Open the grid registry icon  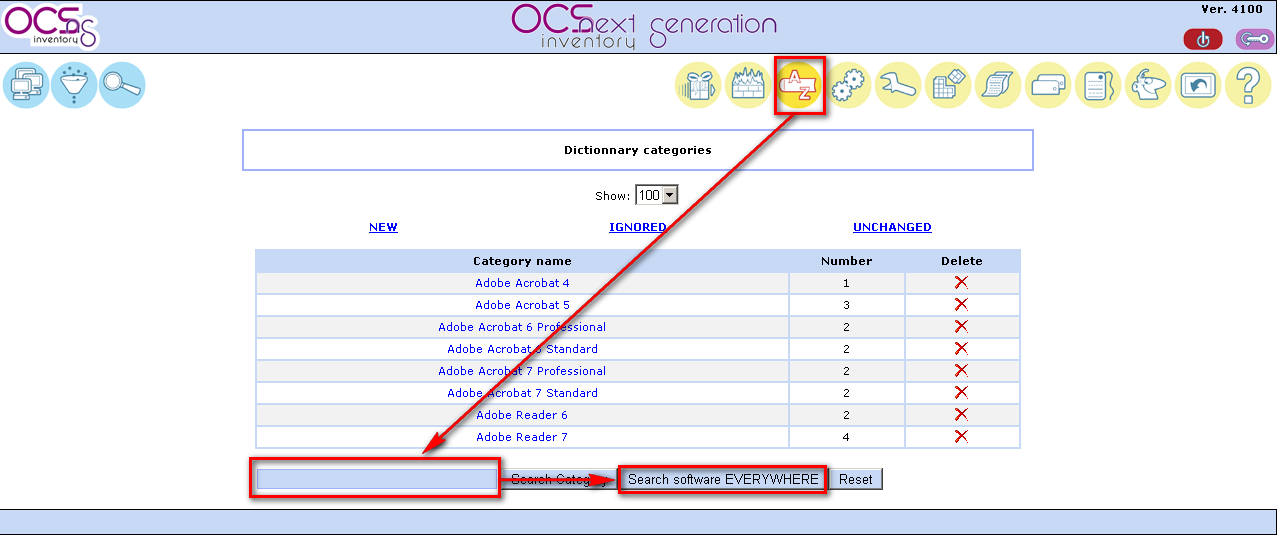(948, 86)
